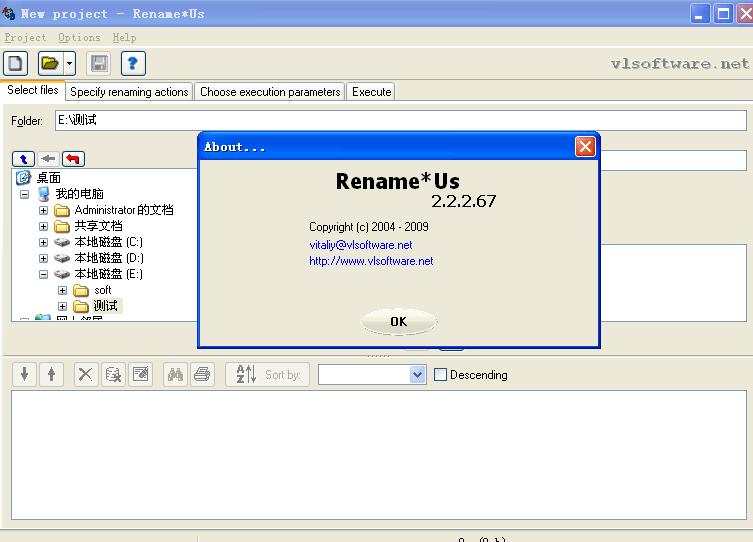This screenshot has height=542, width=753.
Task: Click the blue up-one-level folder button
Action: pyautogui.click(x=24, y=158)
